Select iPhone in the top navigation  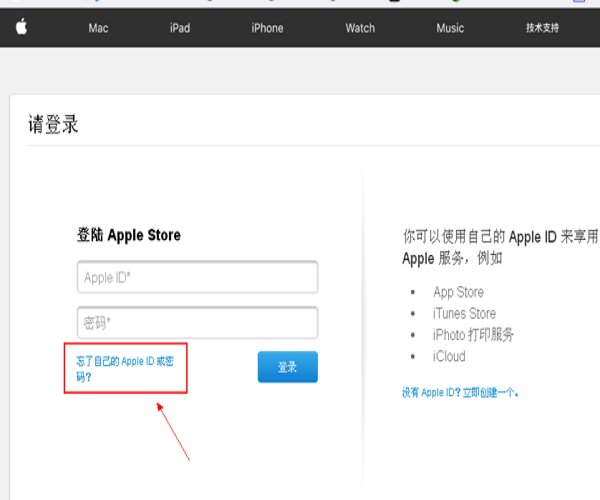tap(267, 28)
